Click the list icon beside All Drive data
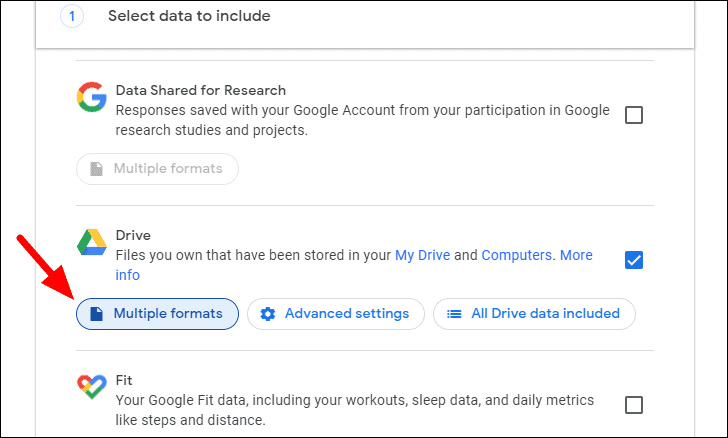This screenshot has width=728, height=438. pos(454,314)
